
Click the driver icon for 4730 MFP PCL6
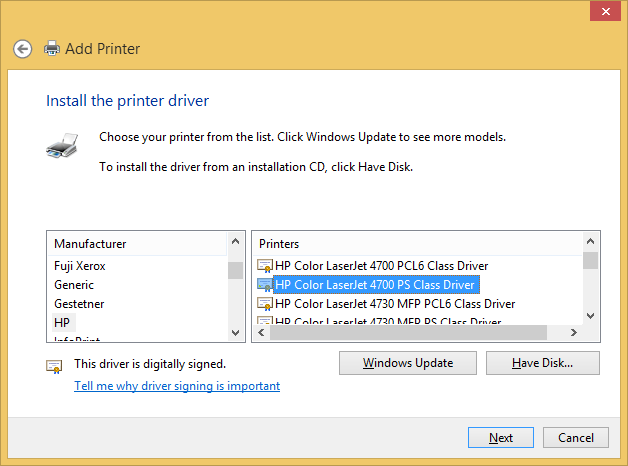pos(265,304)
